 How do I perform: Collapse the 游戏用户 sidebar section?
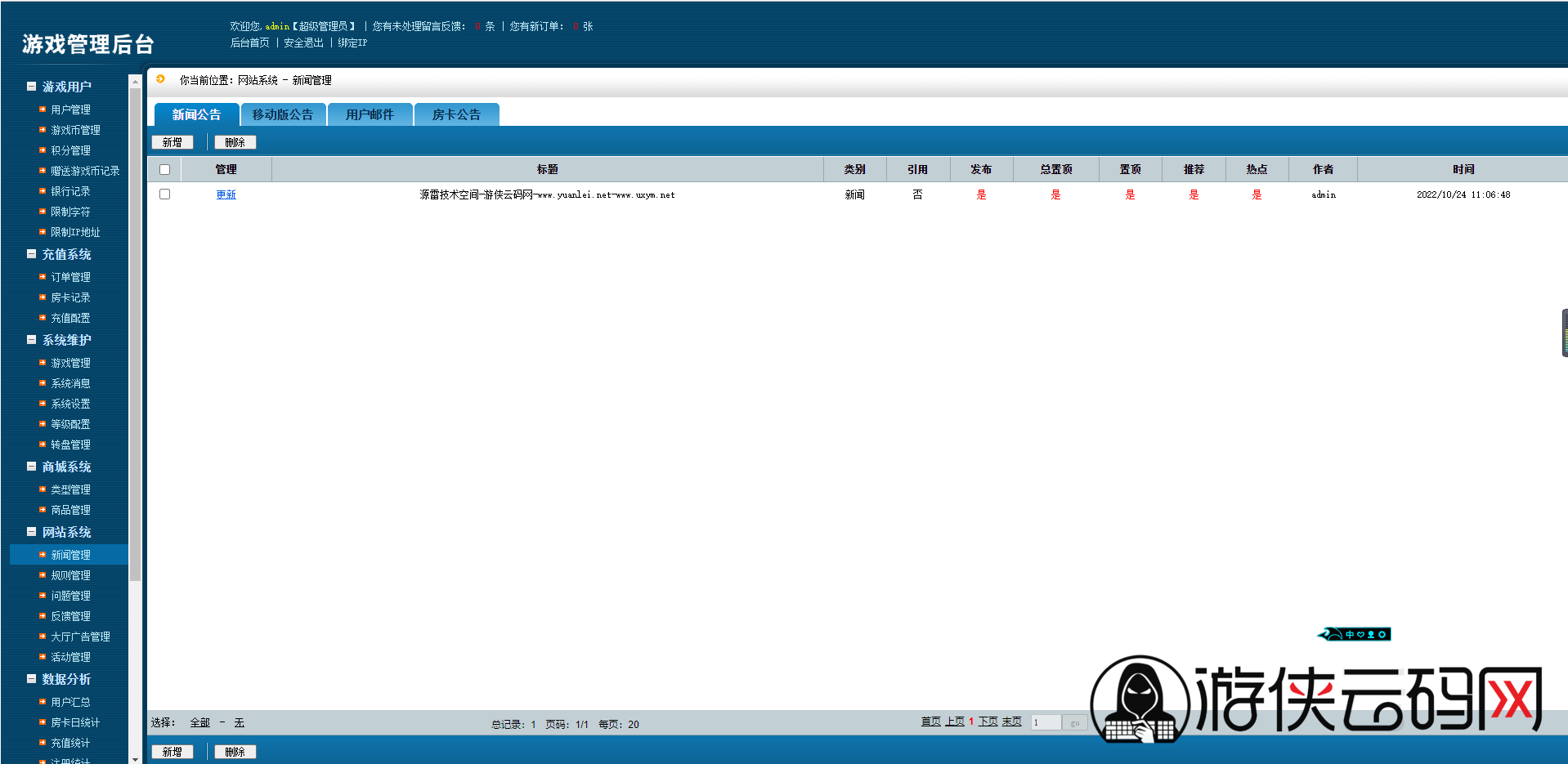coord(31,86)
